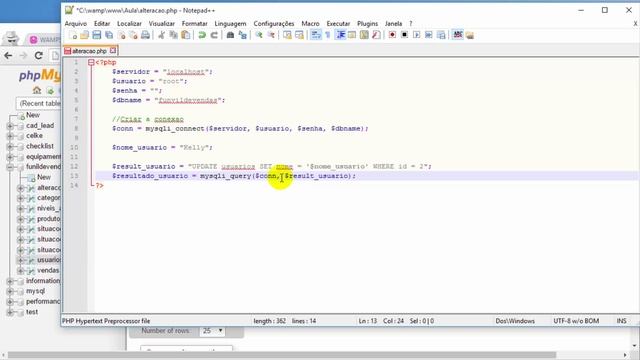640x360 pixels.
Task: Click the browser horizontal scrollbar at bottom
Action: 282,355
